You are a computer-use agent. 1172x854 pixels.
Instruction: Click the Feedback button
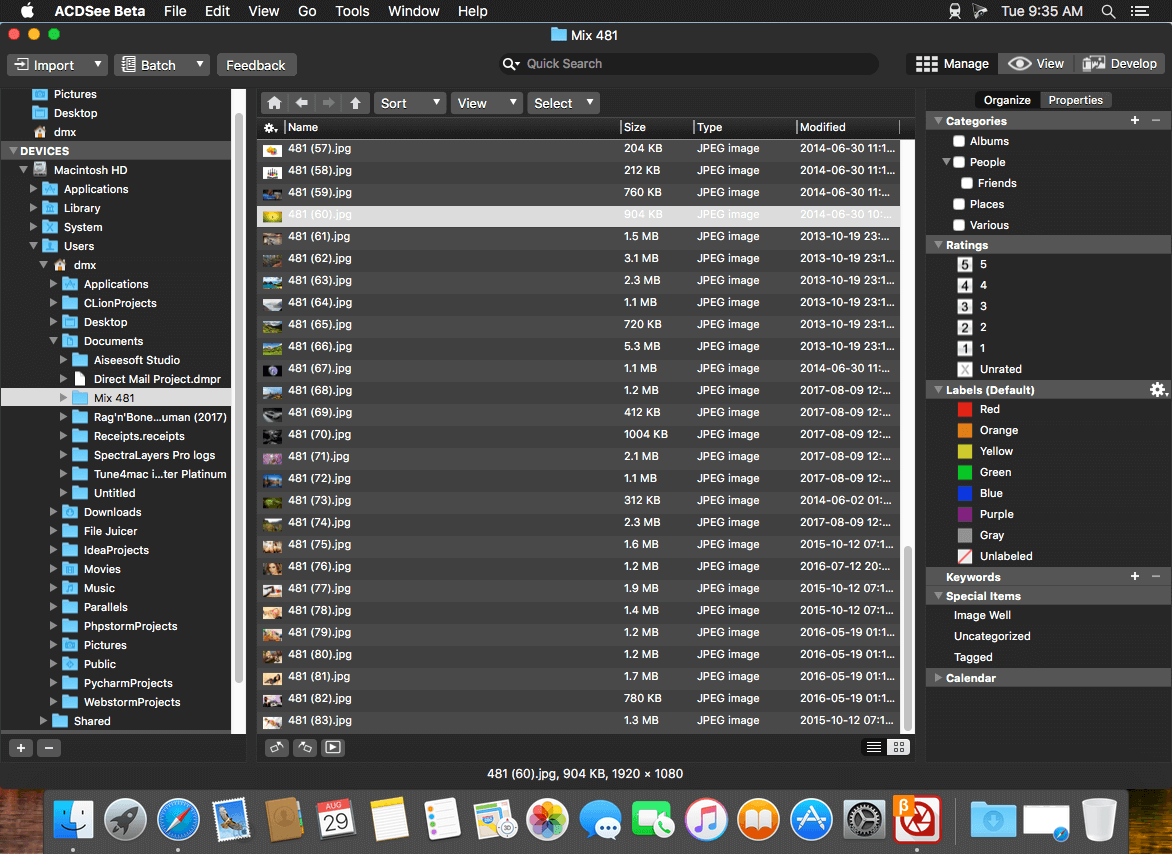pyautogui.click(x=256, y=65)
